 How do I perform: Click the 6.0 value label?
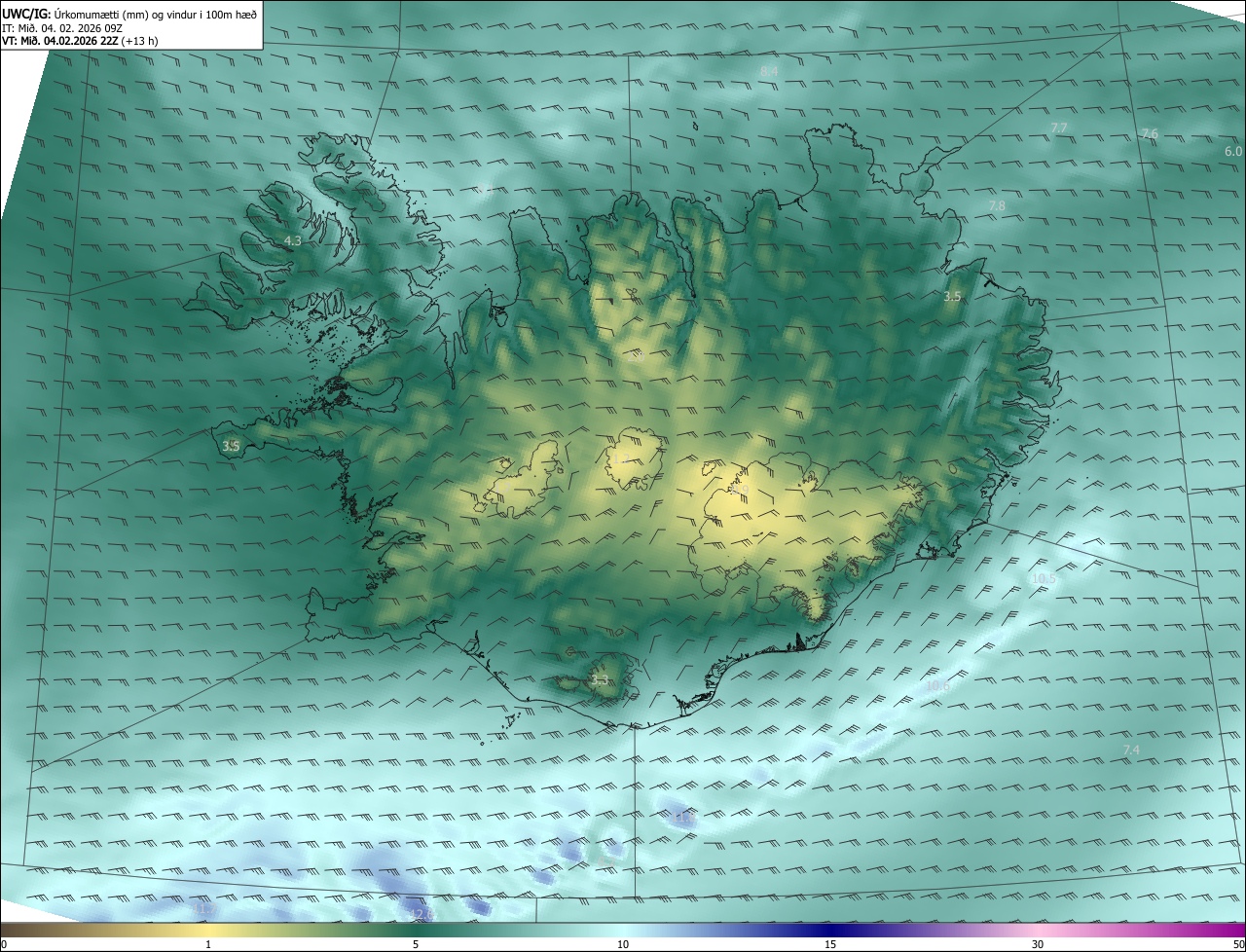(x=1233, y=151)
